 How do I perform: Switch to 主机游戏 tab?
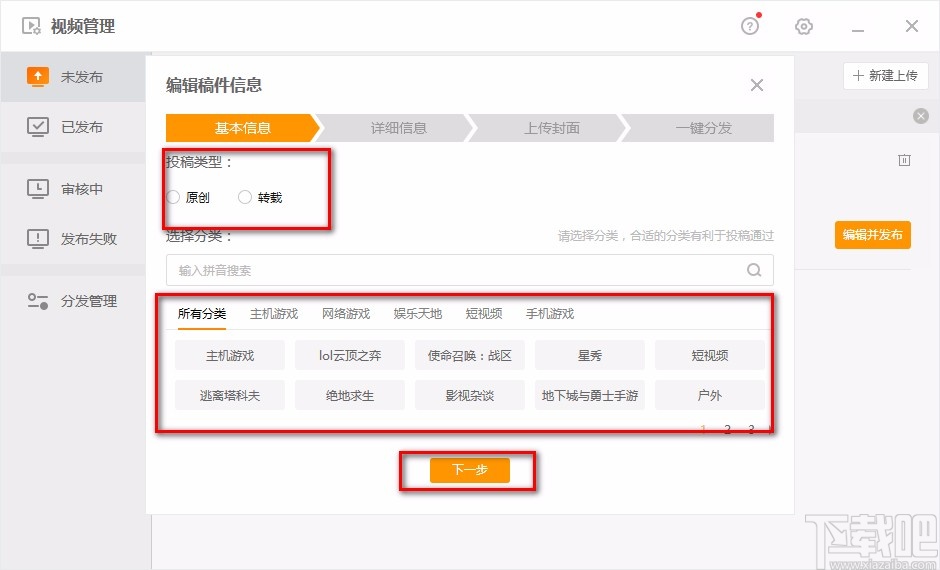(274, 313)
